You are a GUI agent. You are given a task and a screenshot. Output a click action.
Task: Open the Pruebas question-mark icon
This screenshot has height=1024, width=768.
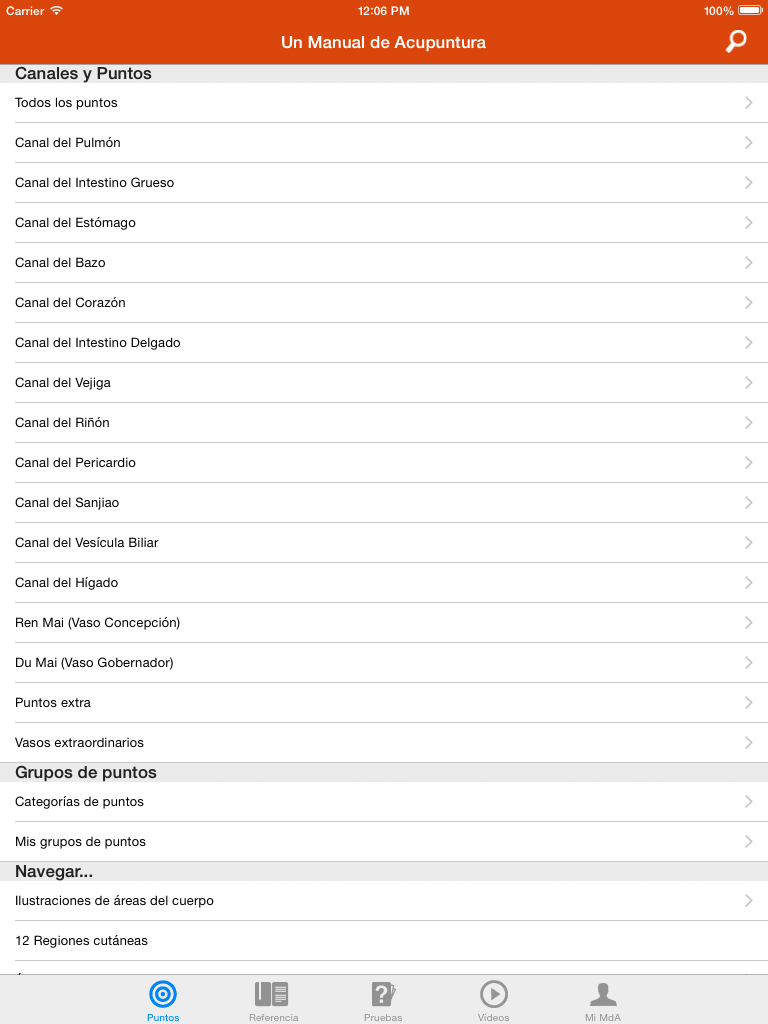[383, 994]
